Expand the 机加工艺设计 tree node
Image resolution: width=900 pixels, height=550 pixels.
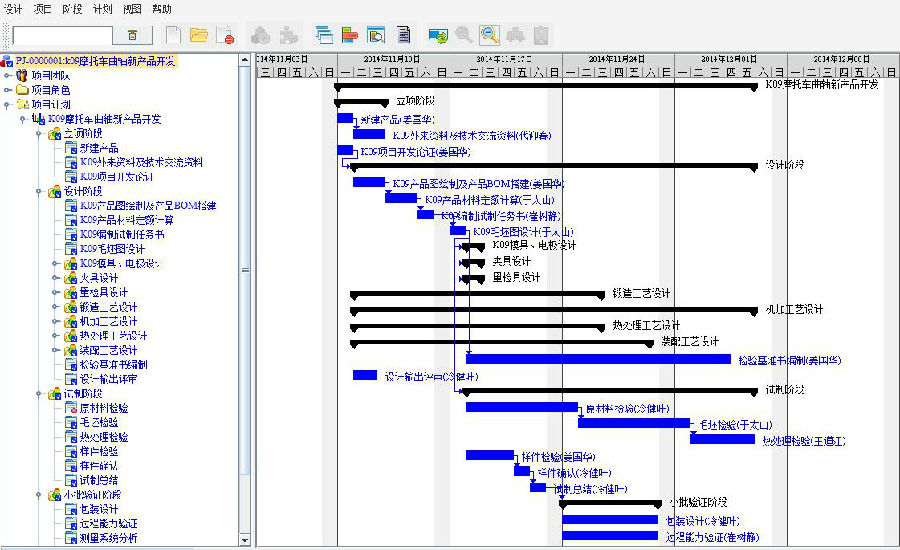point(56,322)
